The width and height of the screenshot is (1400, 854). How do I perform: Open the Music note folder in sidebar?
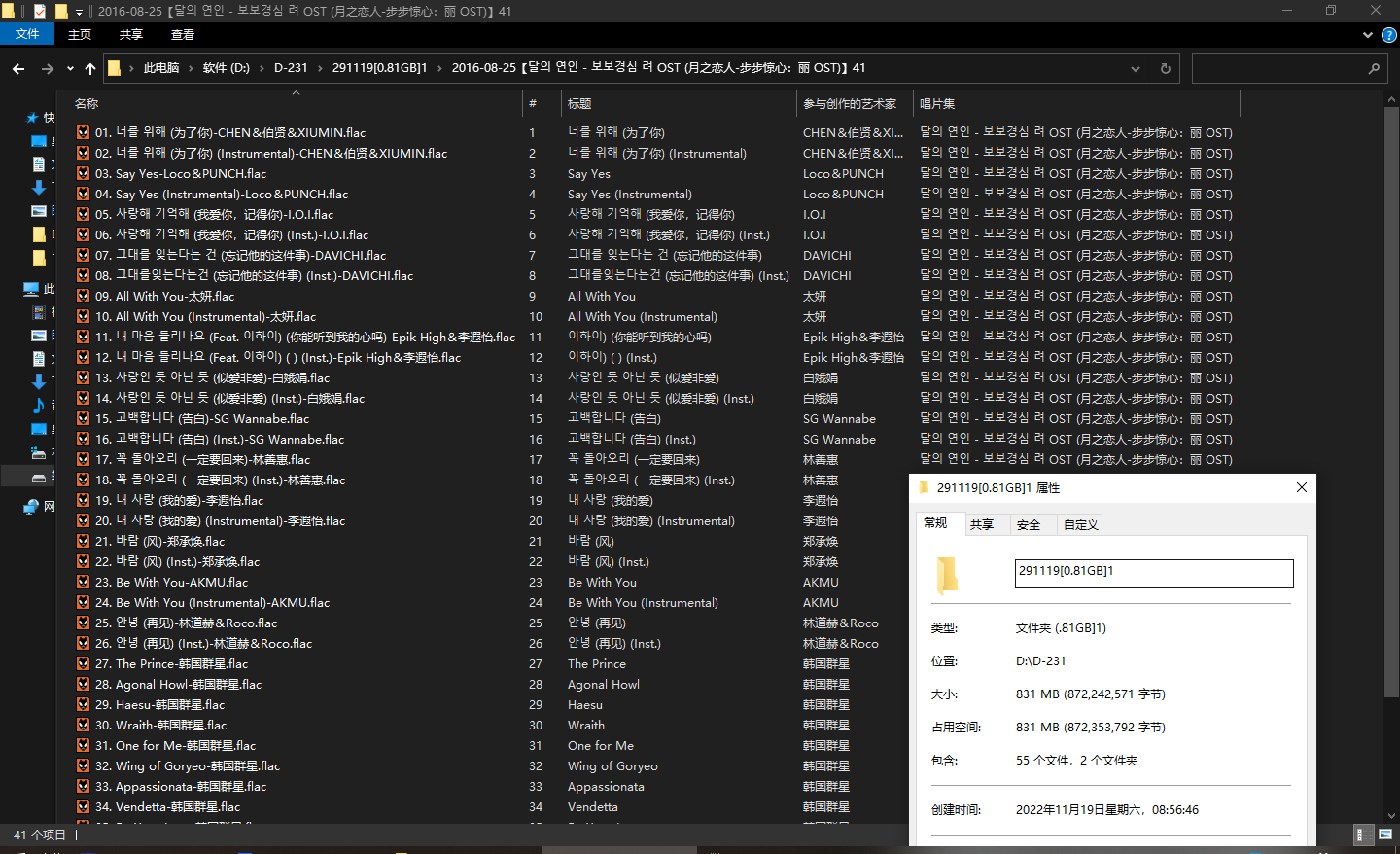point(39,405)
